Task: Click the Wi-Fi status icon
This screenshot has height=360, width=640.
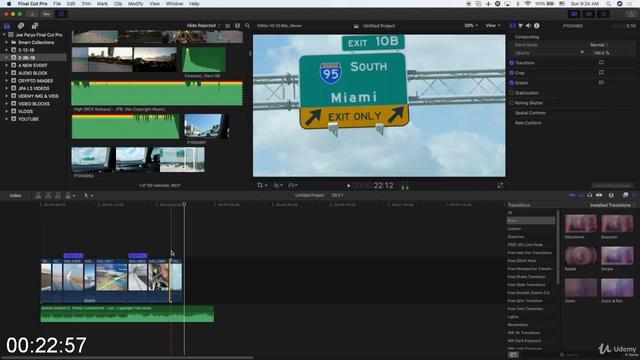Action: [x=528, y=4]
